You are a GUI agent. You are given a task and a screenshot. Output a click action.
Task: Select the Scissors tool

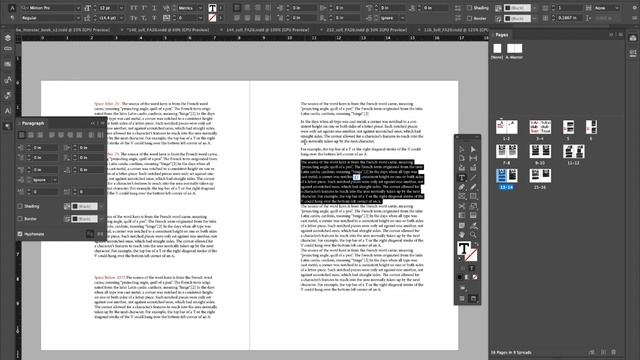click(x=462, y=207)
